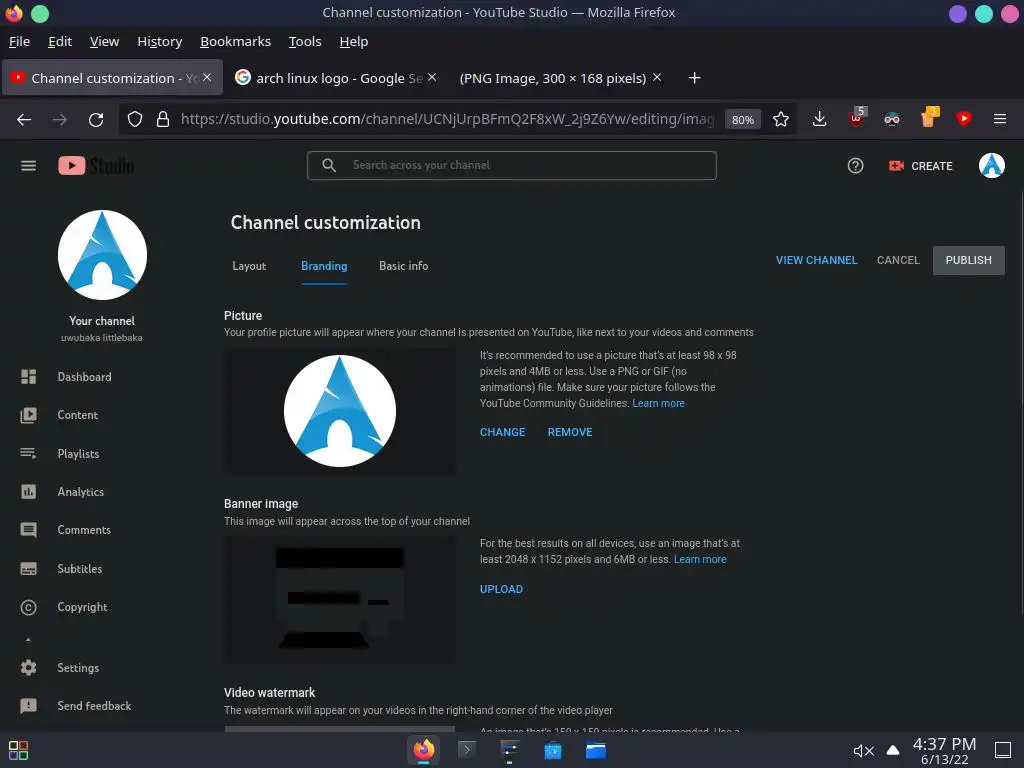Expand the system tray arrow

point(893,750)
